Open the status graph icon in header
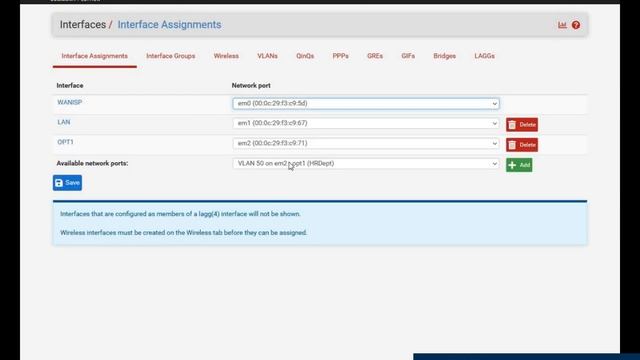The width and height of the screenshot is (640, 360). coord(562,25)
